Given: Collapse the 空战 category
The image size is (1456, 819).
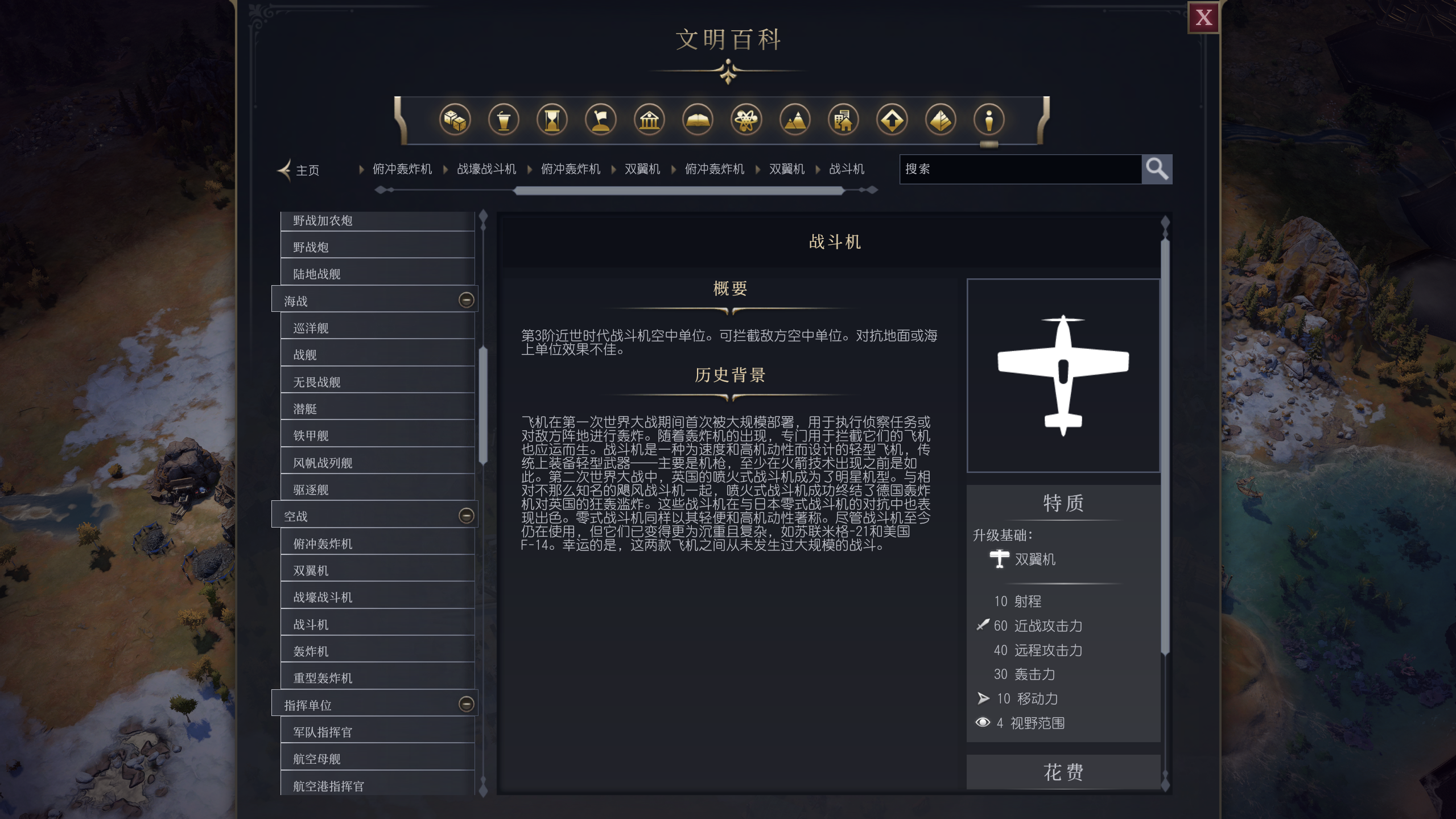Looking at the screenshot, I should [x=466, y=516].
